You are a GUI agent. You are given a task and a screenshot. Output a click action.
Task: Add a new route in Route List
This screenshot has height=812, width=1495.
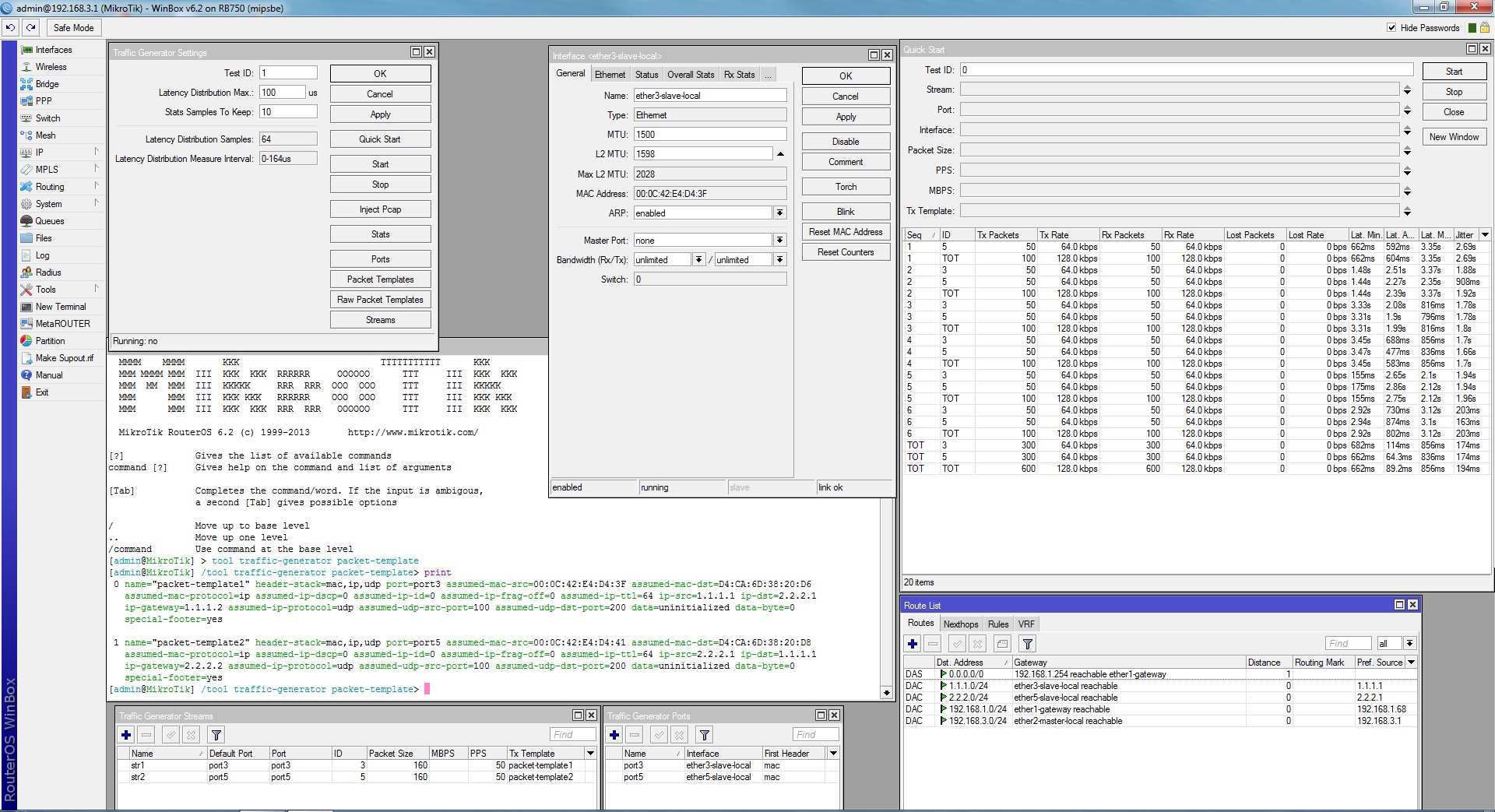913,643
